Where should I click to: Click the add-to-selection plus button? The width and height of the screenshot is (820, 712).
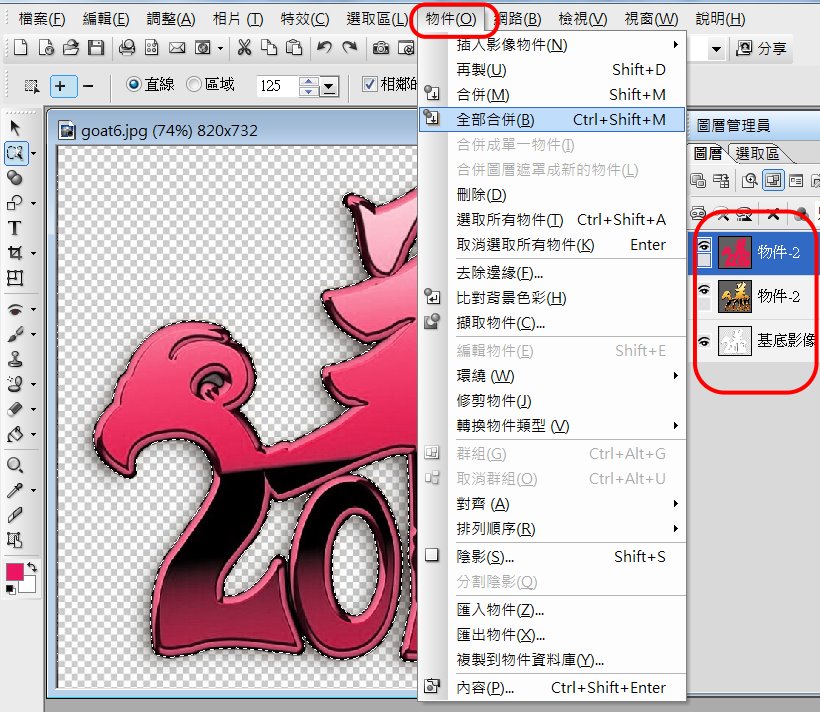[x=63, y=86]
